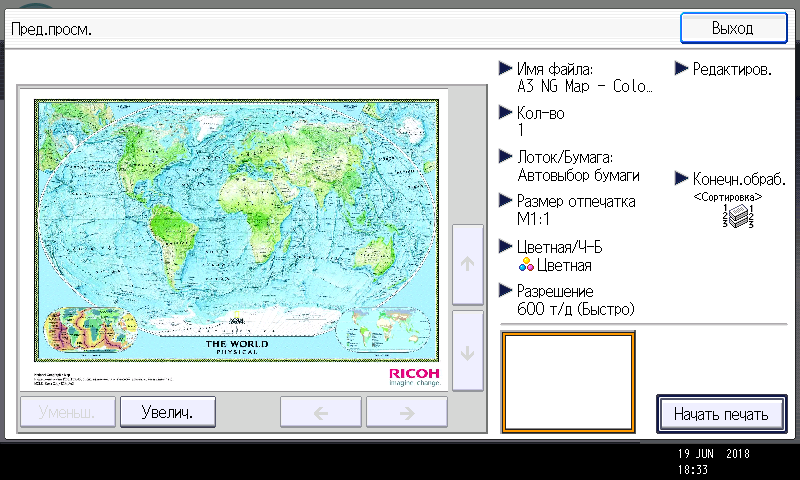
Task: Click the quantity value 1
Action: pyautogui.click(x=521, y=130)
